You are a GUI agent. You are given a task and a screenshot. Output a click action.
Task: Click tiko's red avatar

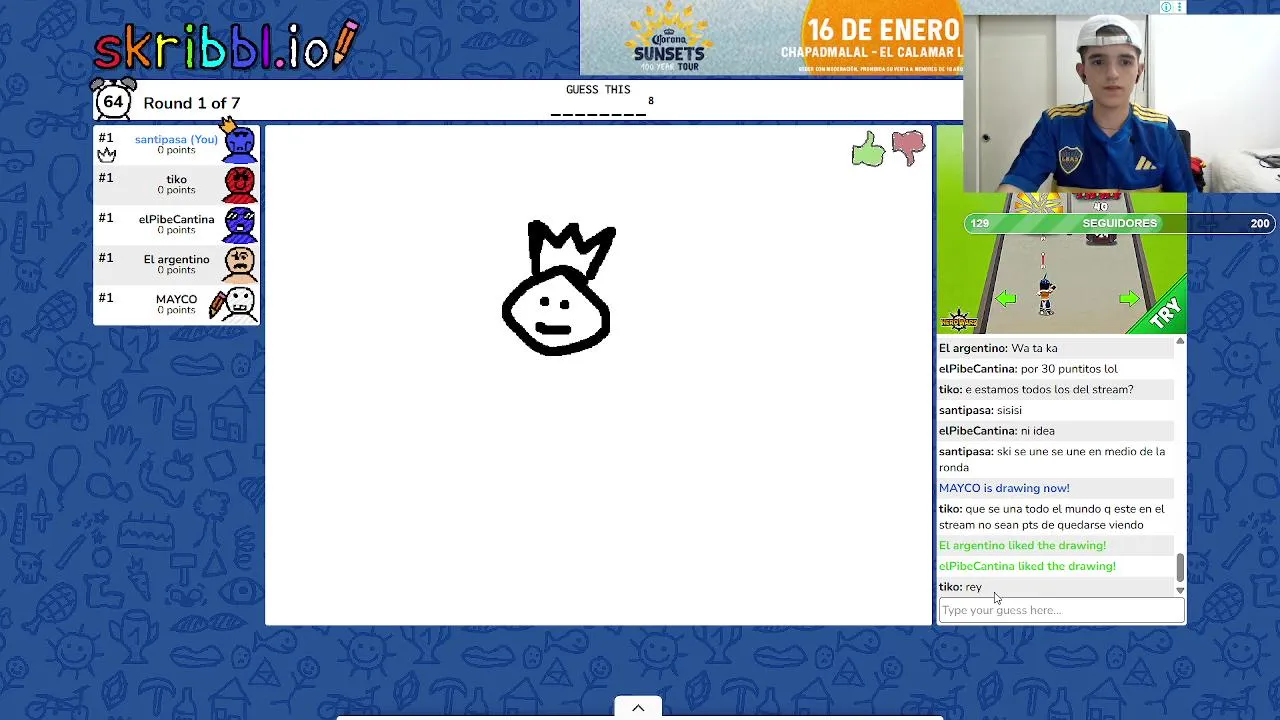point(240,184)
